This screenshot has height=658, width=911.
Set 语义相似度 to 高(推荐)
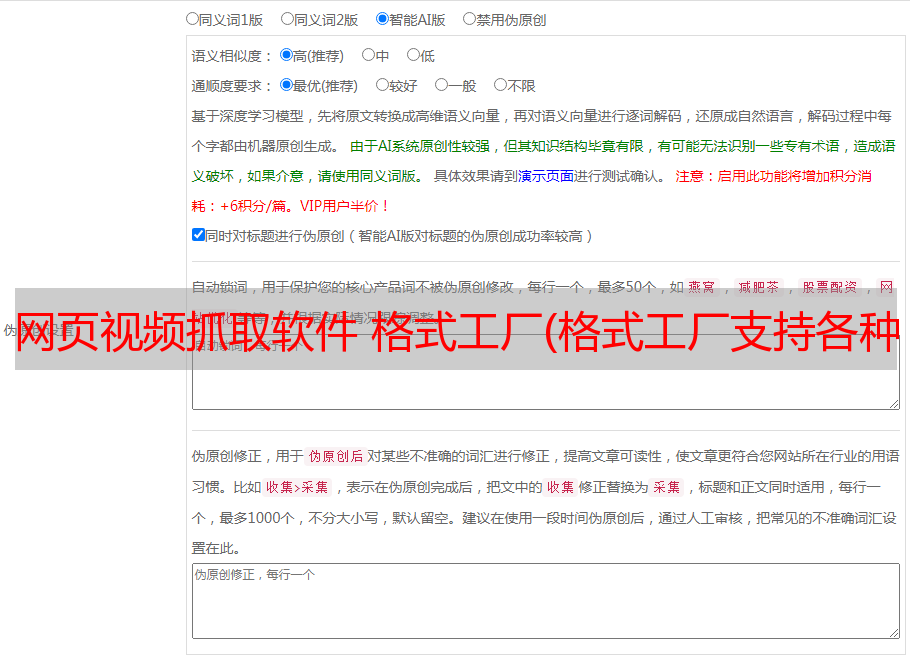287,55
